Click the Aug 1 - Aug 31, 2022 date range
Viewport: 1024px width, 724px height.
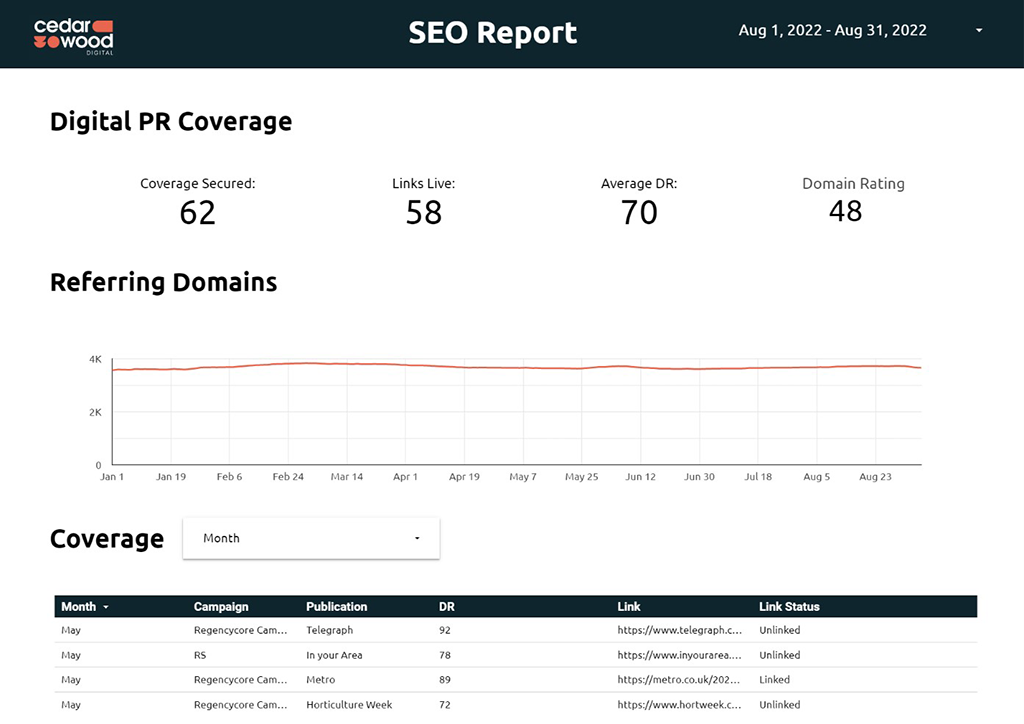[x=832, y=31]
